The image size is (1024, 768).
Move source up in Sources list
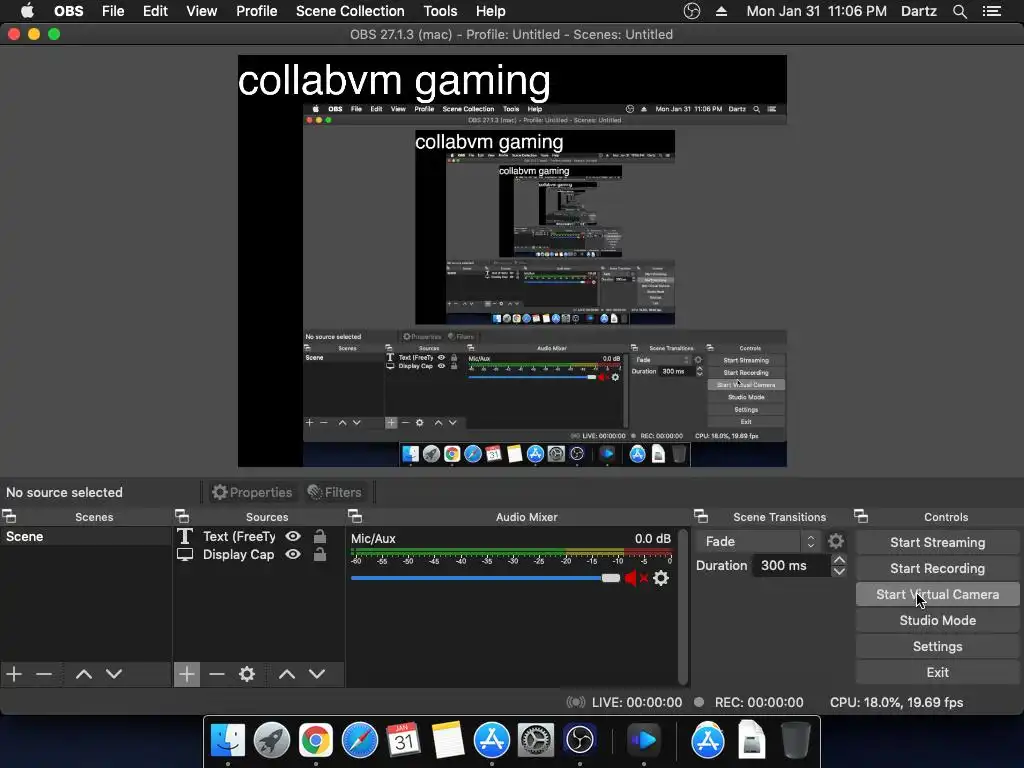click(x=287, y=674)
